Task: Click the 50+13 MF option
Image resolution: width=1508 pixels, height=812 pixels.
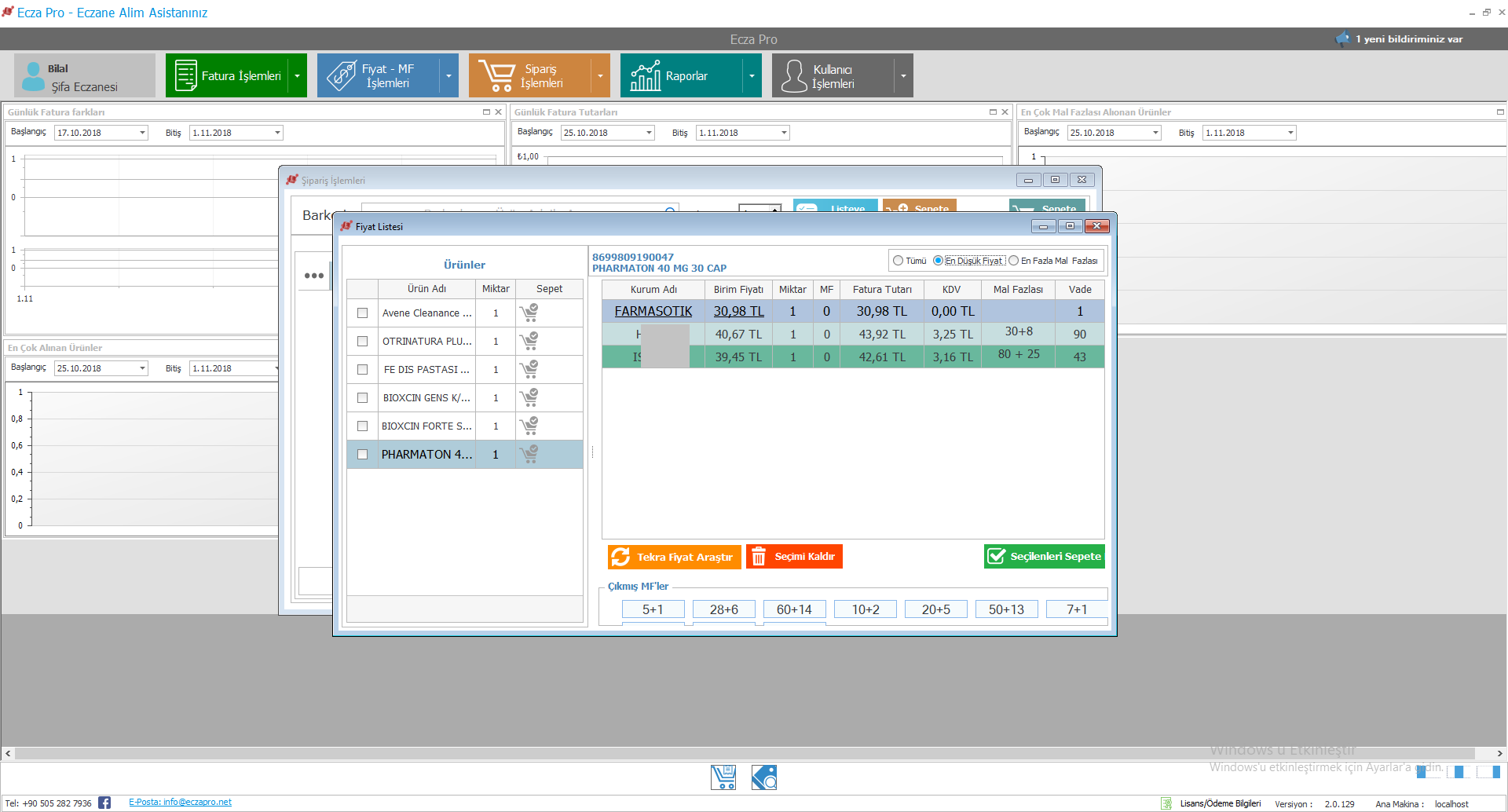Action: [1006, 609]
